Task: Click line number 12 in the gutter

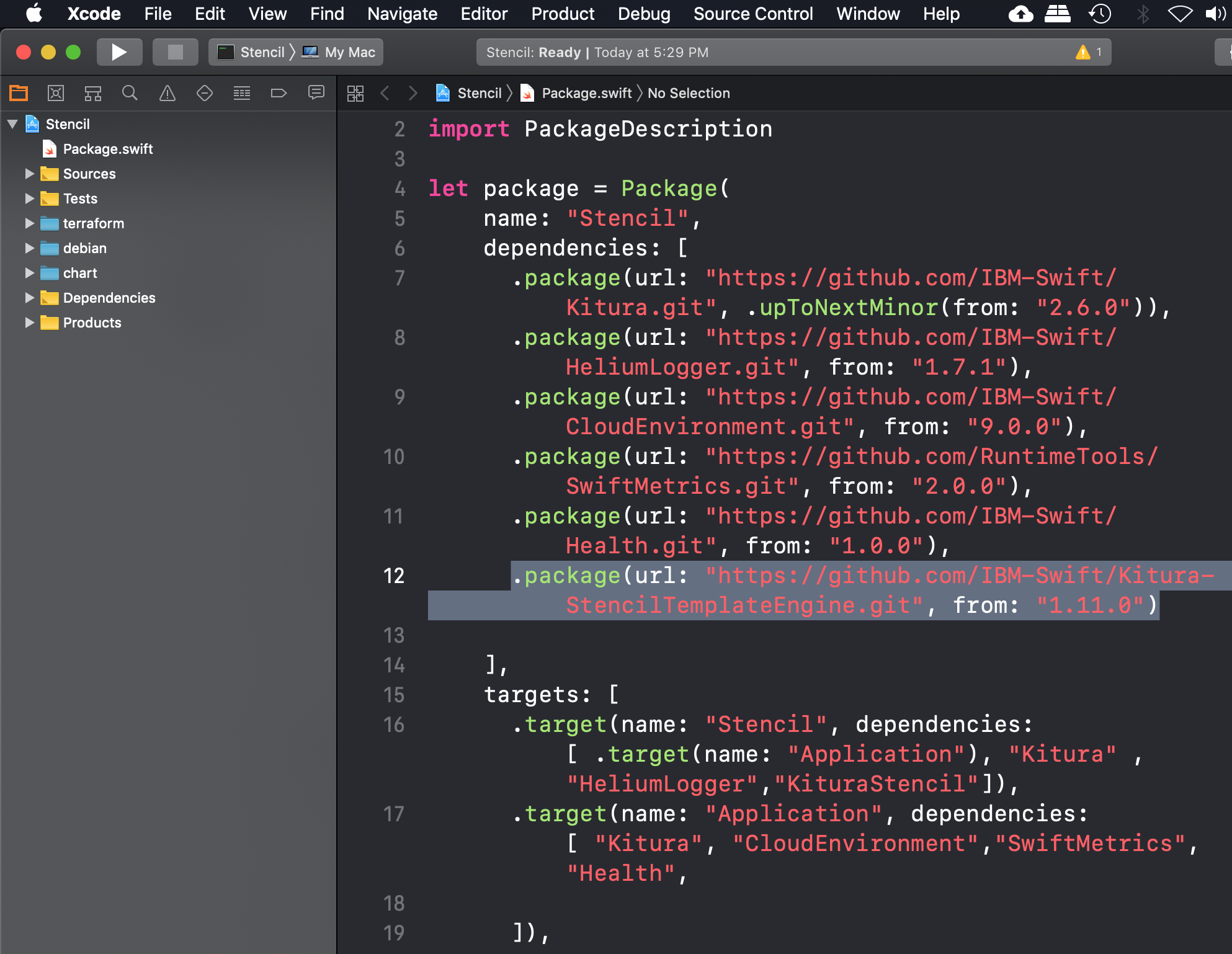Action: [394, 576]
